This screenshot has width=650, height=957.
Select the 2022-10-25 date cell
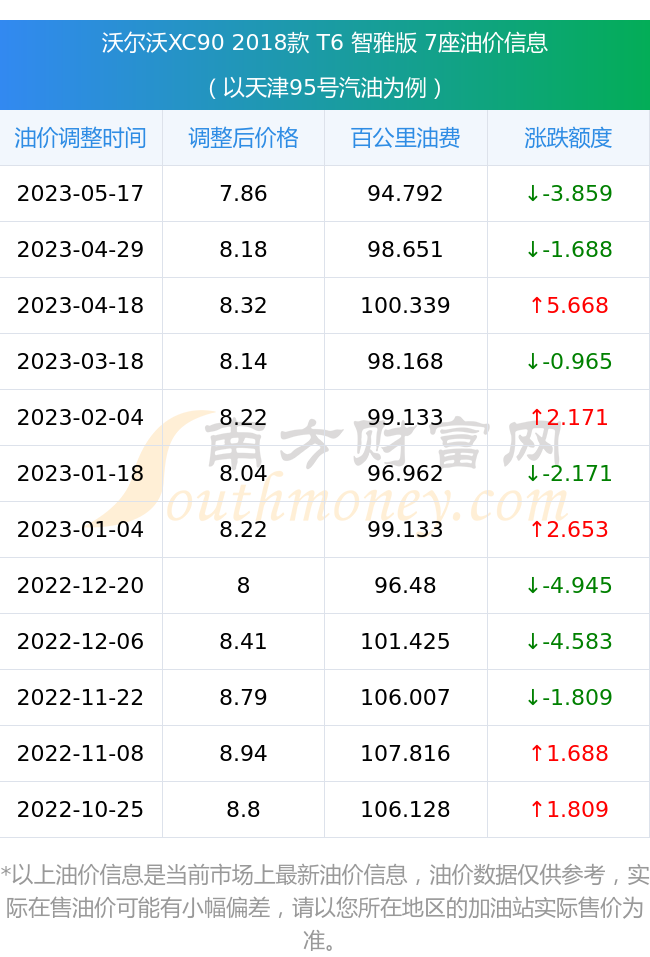81,809
